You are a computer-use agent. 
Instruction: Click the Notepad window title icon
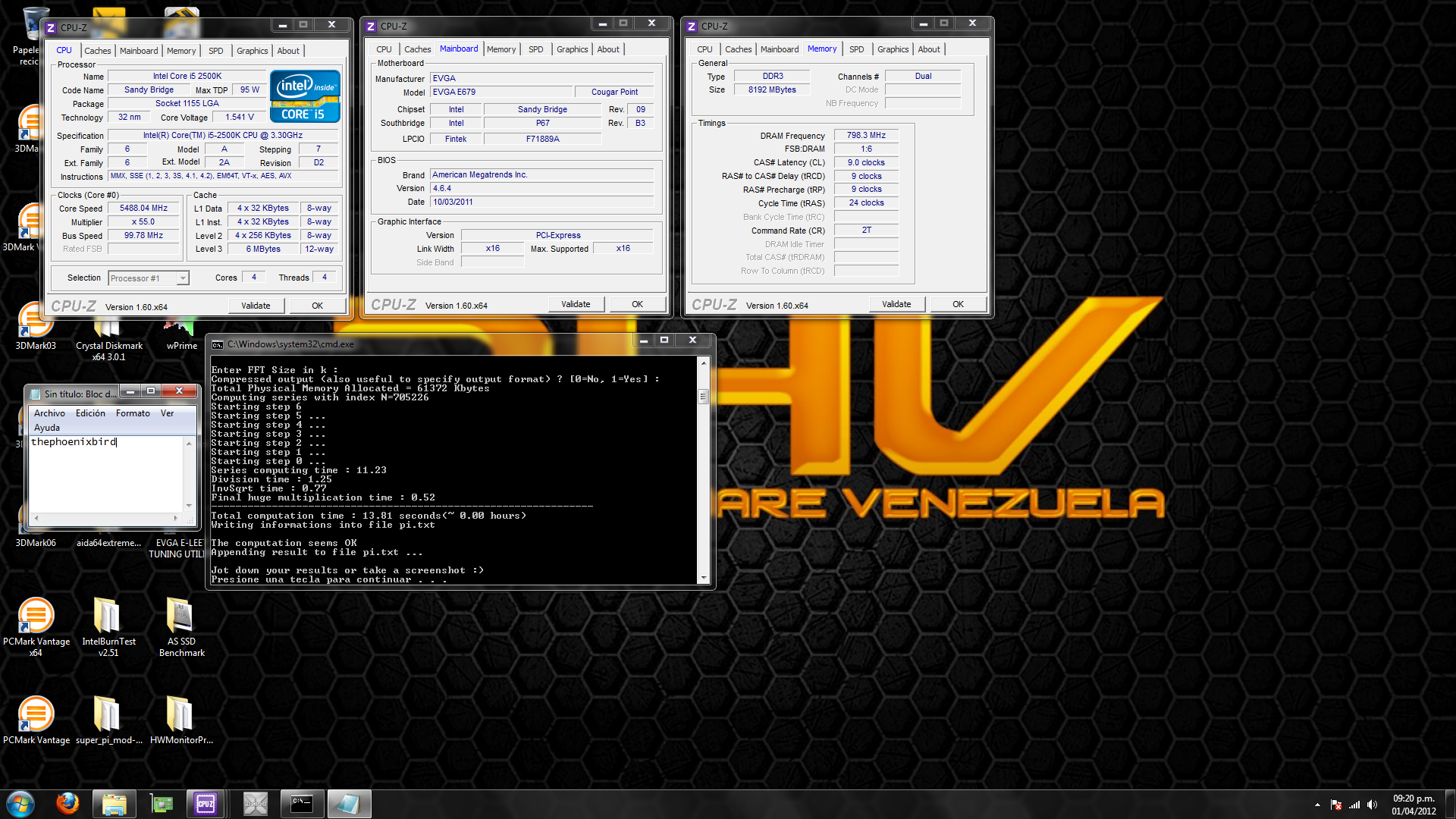click(x=35, y=394)
